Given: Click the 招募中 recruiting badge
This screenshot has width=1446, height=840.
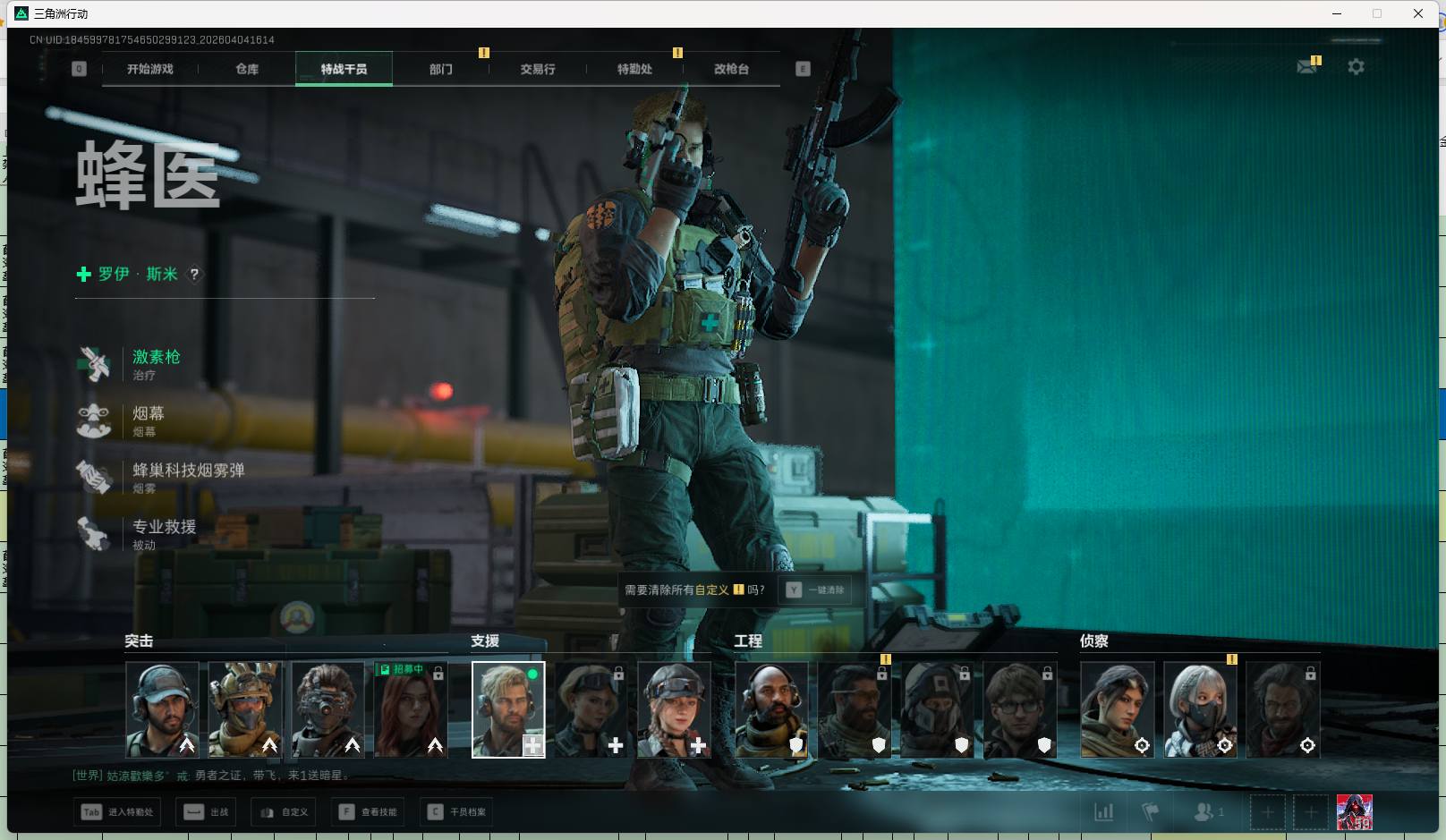Looking at the screenshot, I should (402, 669).
